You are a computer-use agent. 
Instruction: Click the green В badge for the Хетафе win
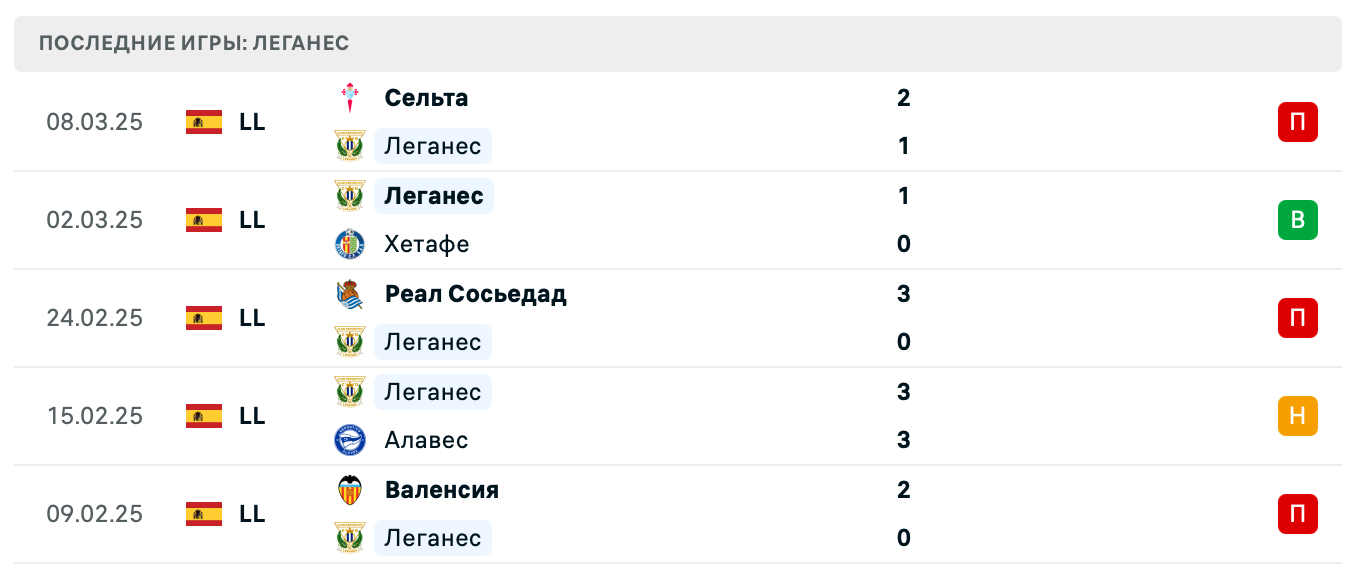[x=1298, y=220]
